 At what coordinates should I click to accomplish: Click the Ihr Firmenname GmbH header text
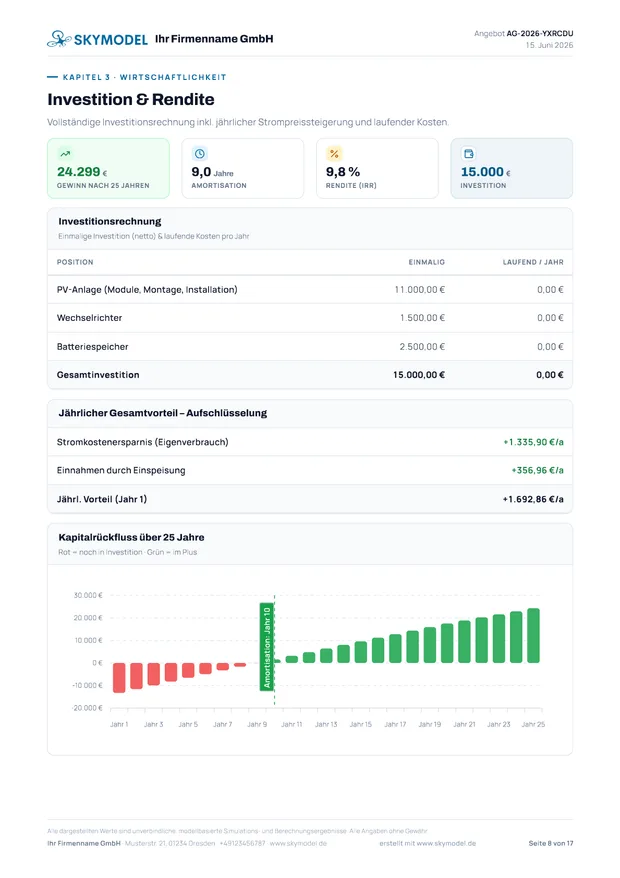214,39
